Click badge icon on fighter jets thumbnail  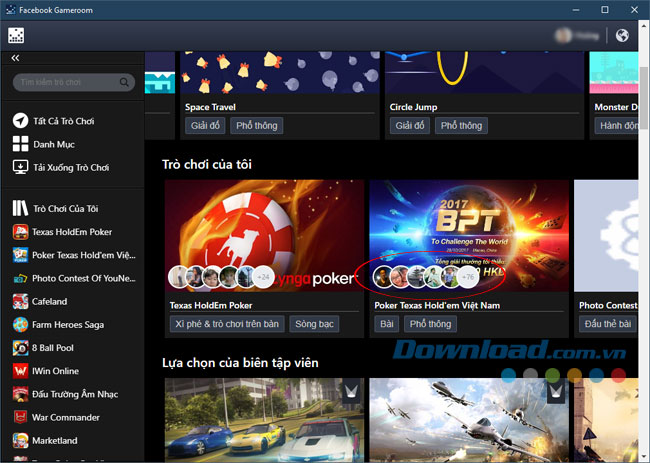click(x=555, y=391)
